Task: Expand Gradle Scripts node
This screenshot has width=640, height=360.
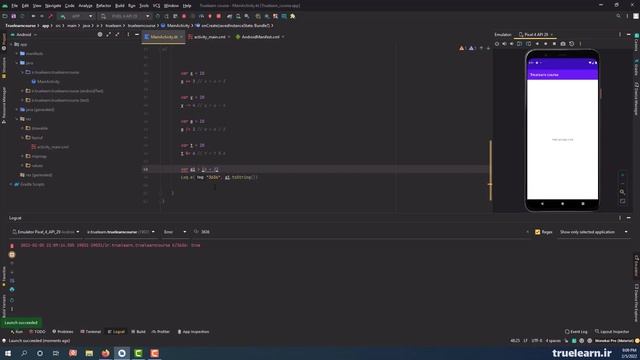Action: [11, 184]
